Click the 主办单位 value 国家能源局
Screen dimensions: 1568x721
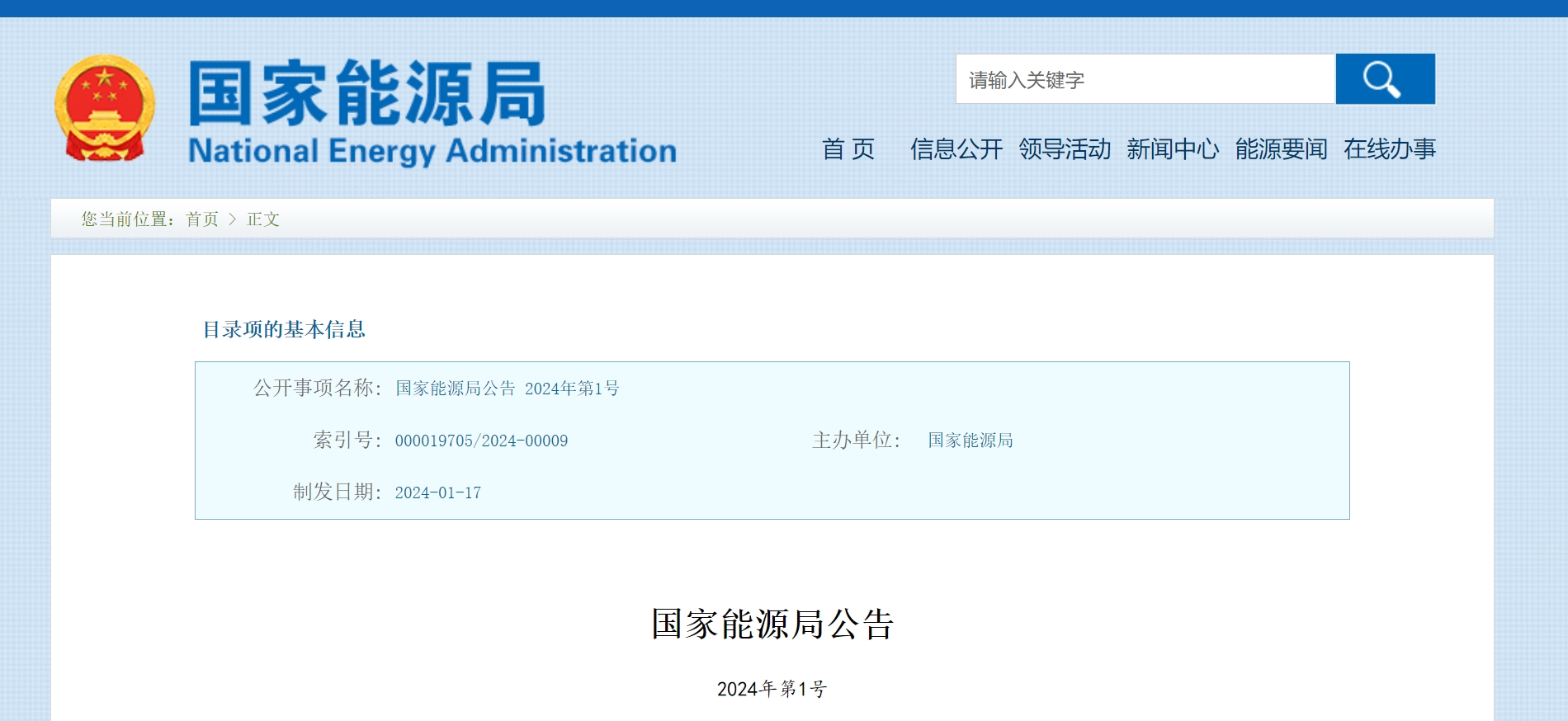(x=970, y=441)
